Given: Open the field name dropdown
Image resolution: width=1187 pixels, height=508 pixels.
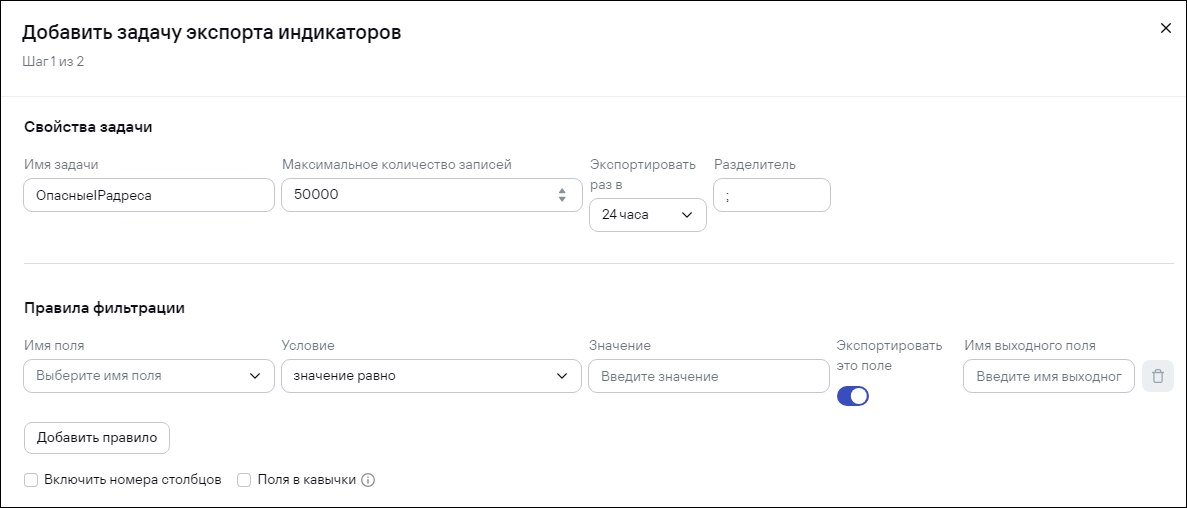Looking at the screenshot, I should click(149, 376).
